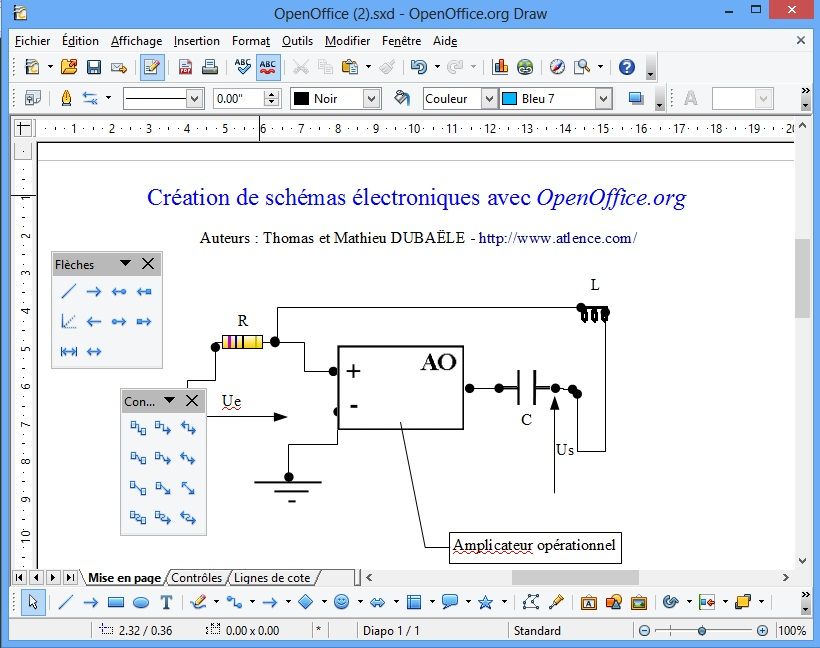Viewport: 820px width, 648px height.
Task: Click the Save document icon
Action: [94, 67]
